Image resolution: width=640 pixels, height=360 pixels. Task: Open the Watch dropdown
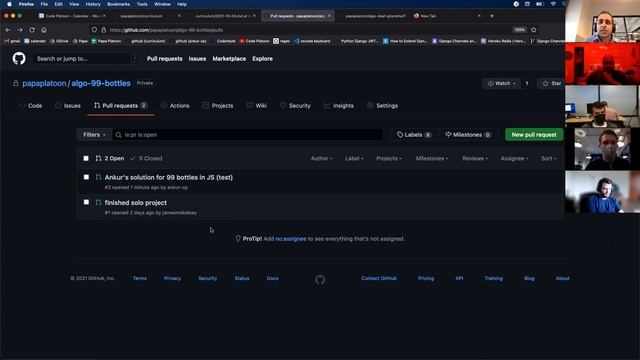[x=502, y=83]
